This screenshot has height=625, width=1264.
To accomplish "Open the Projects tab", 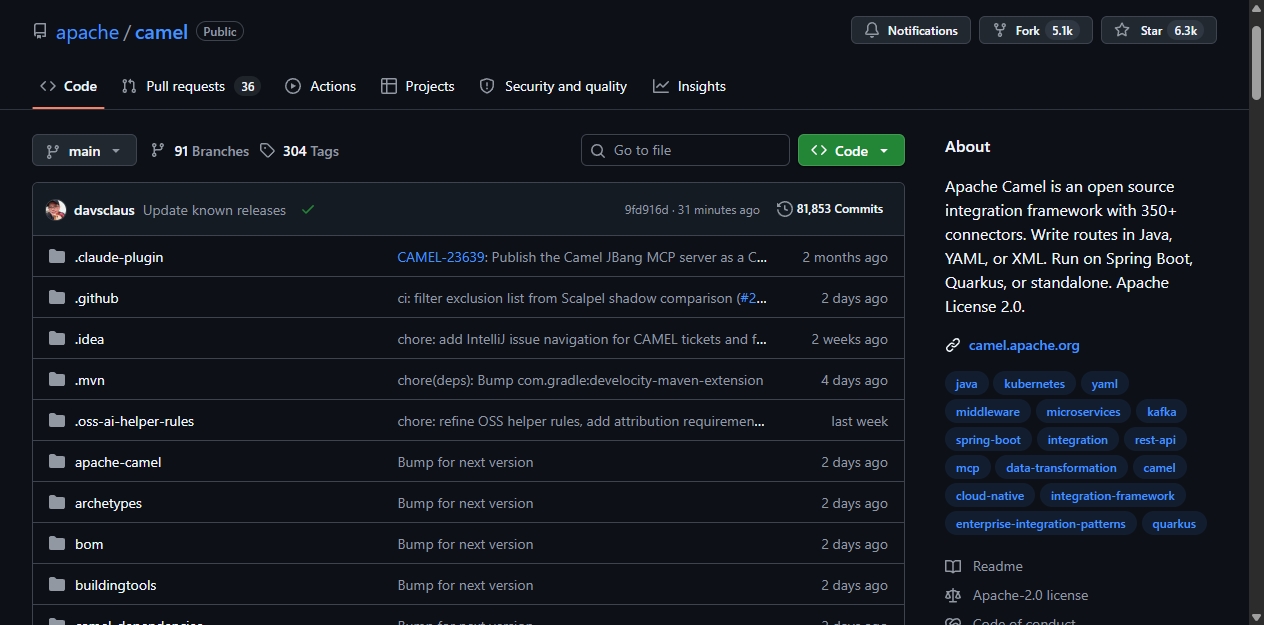I will pyautogui.click(x=418, y=87).
